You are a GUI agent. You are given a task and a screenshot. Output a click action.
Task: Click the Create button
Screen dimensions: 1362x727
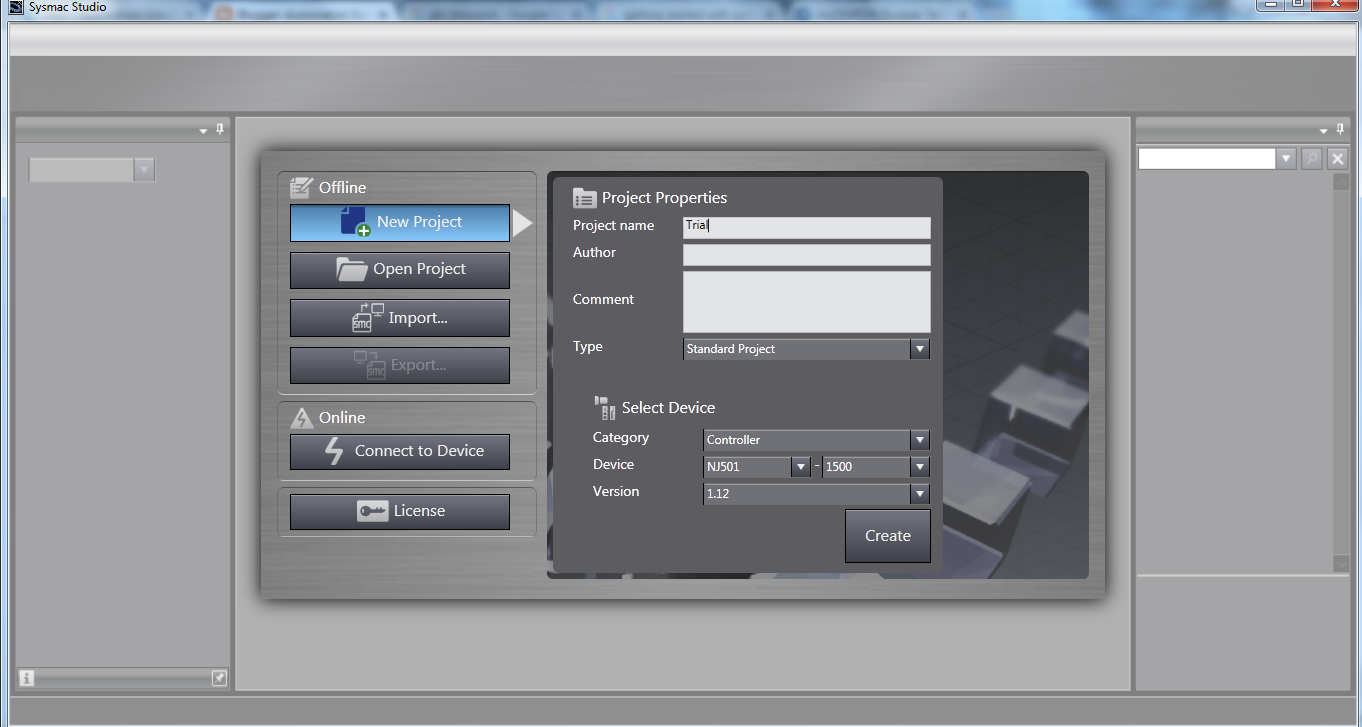pyautogui.click(x=888, y=536)
